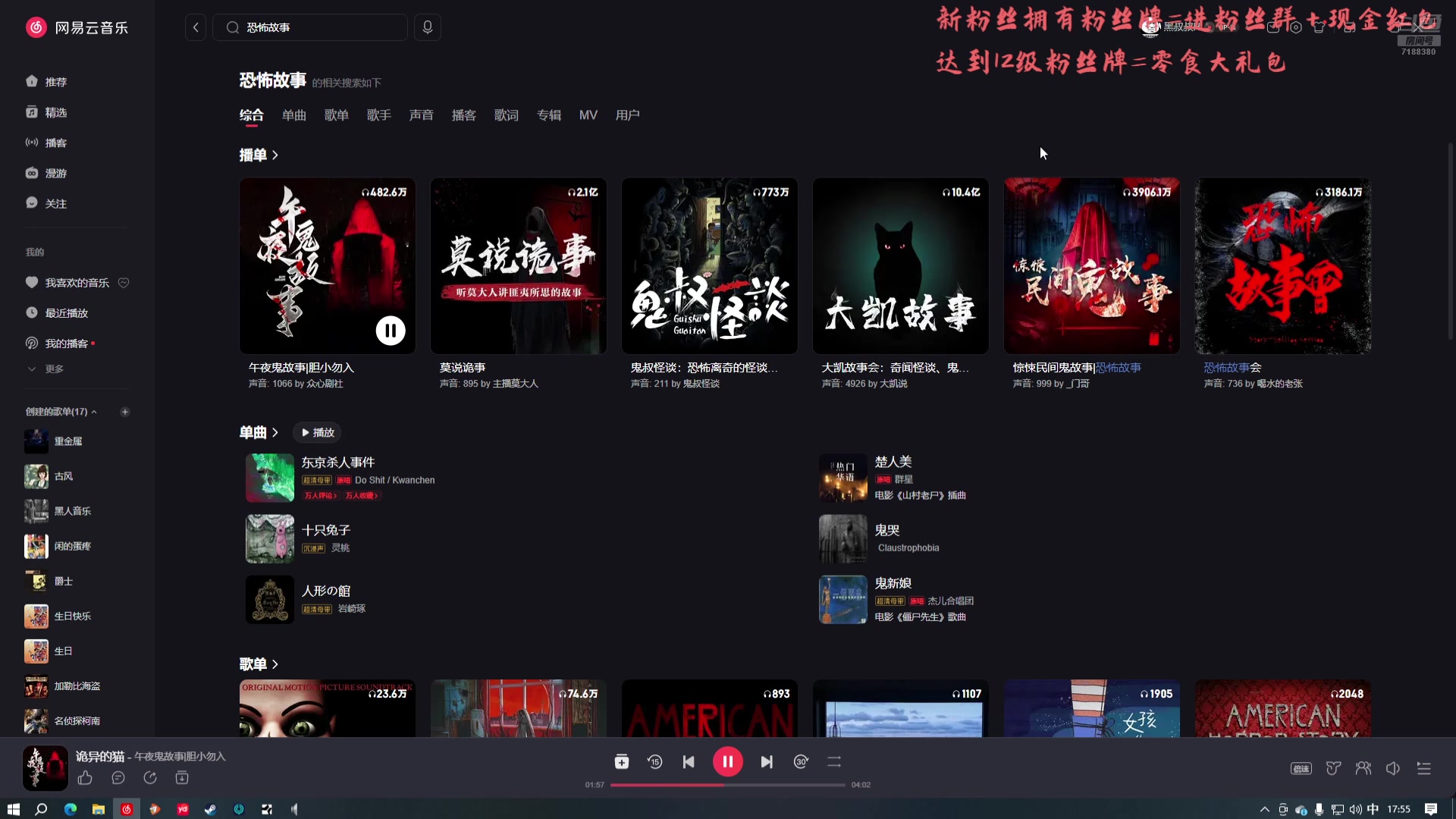Open 倍速 playback speed control
Viewport: 1456px width, 819px height.
(1301, 769)
